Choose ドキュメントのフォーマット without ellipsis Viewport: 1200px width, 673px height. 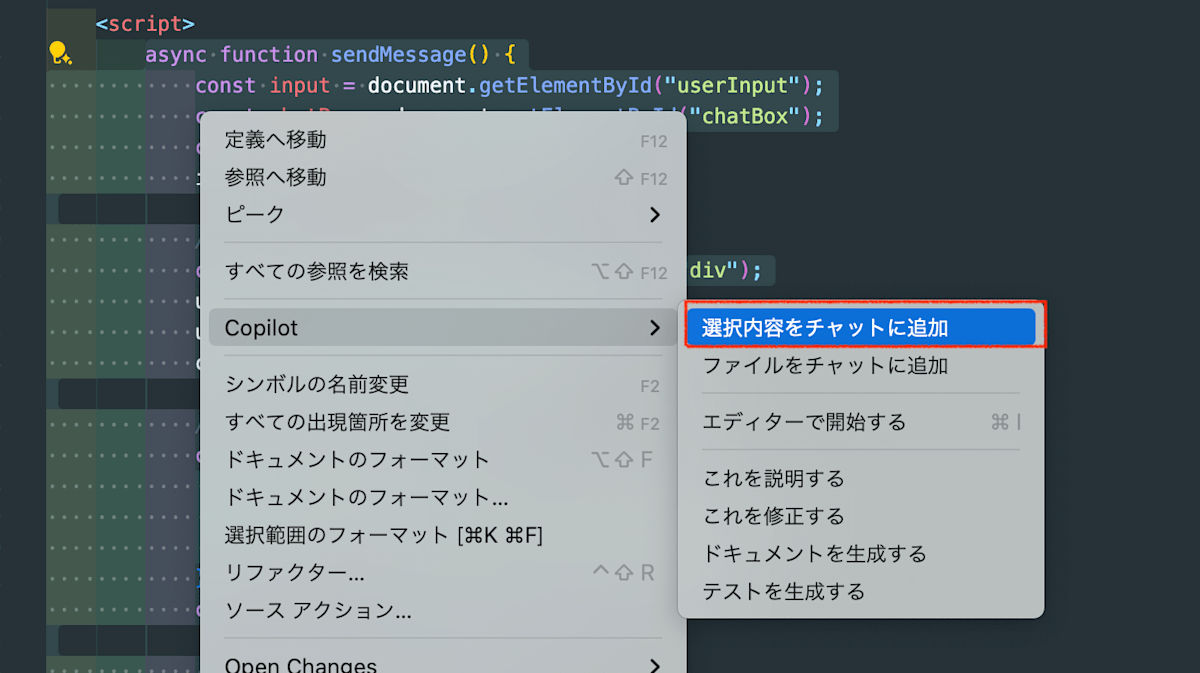[x=443, y=460]
